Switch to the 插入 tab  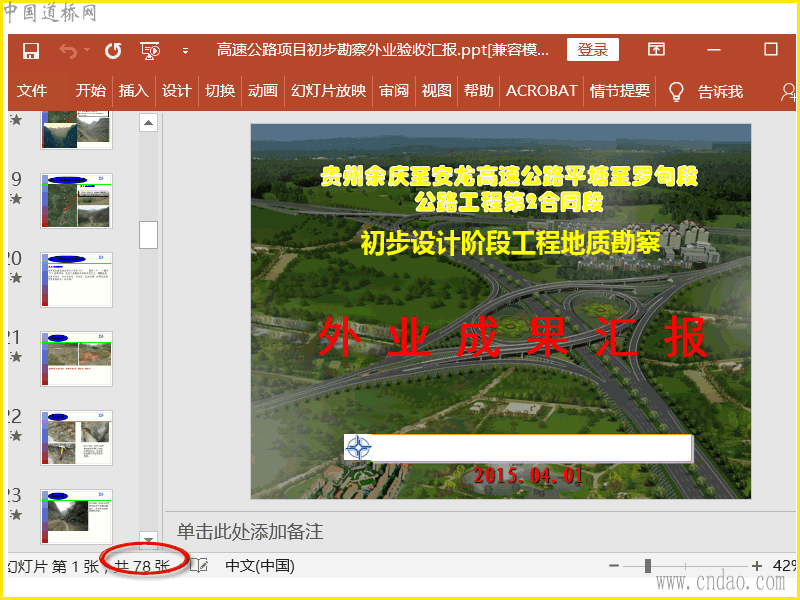click(x=134, y=91)
